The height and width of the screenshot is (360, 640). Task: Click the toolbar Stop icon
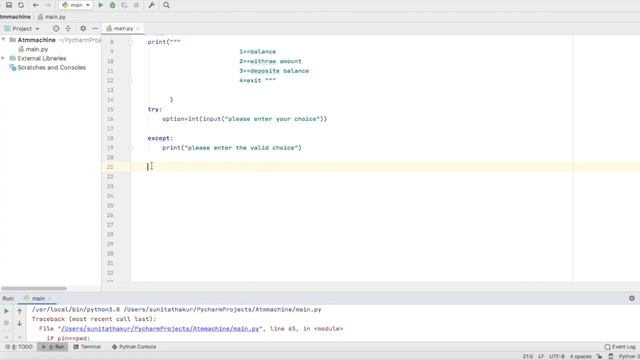136,5
